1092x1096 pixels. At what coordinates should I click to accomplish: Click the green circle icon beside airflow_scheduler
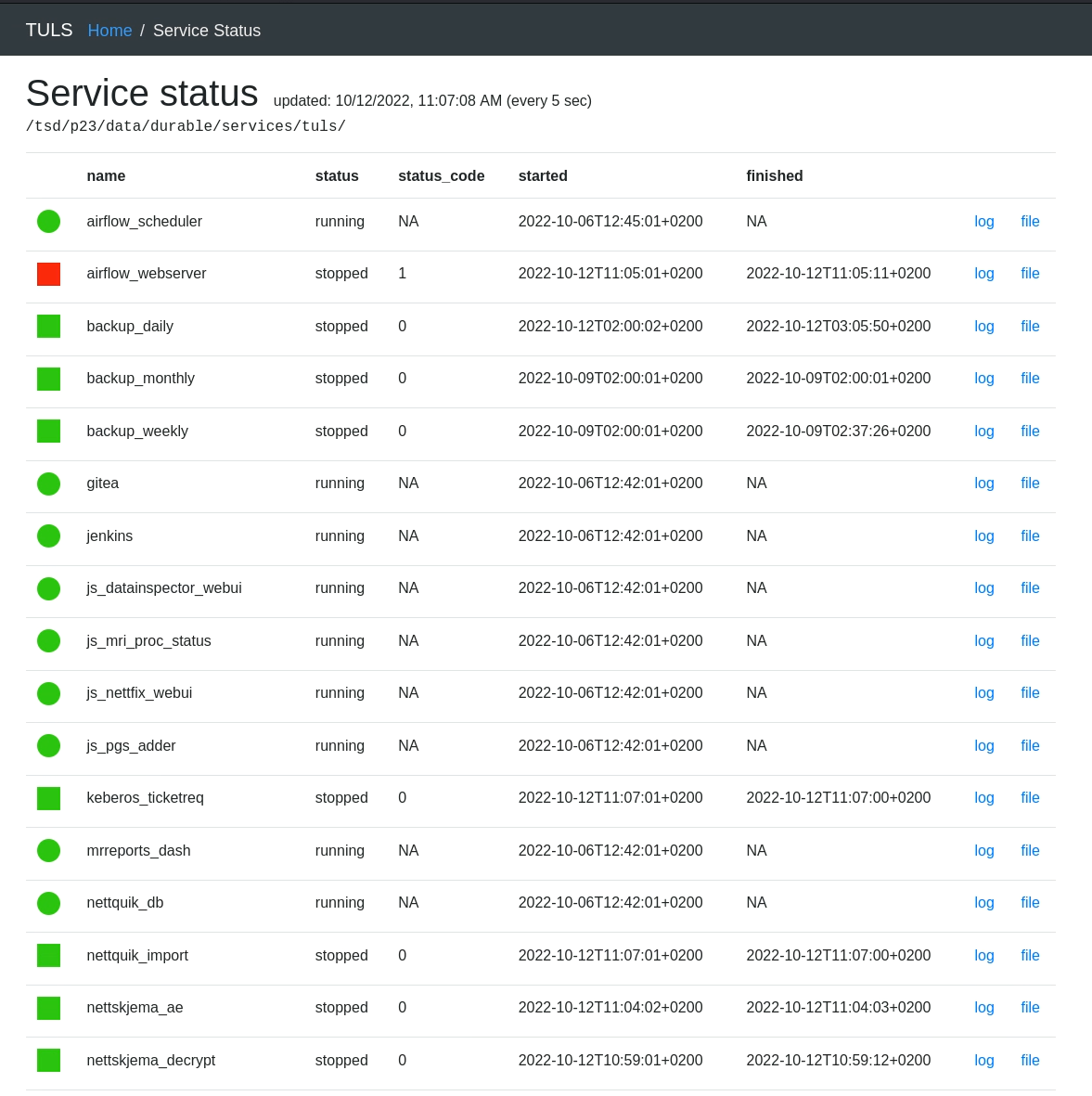pyautogui.click(x=48, y=222)
